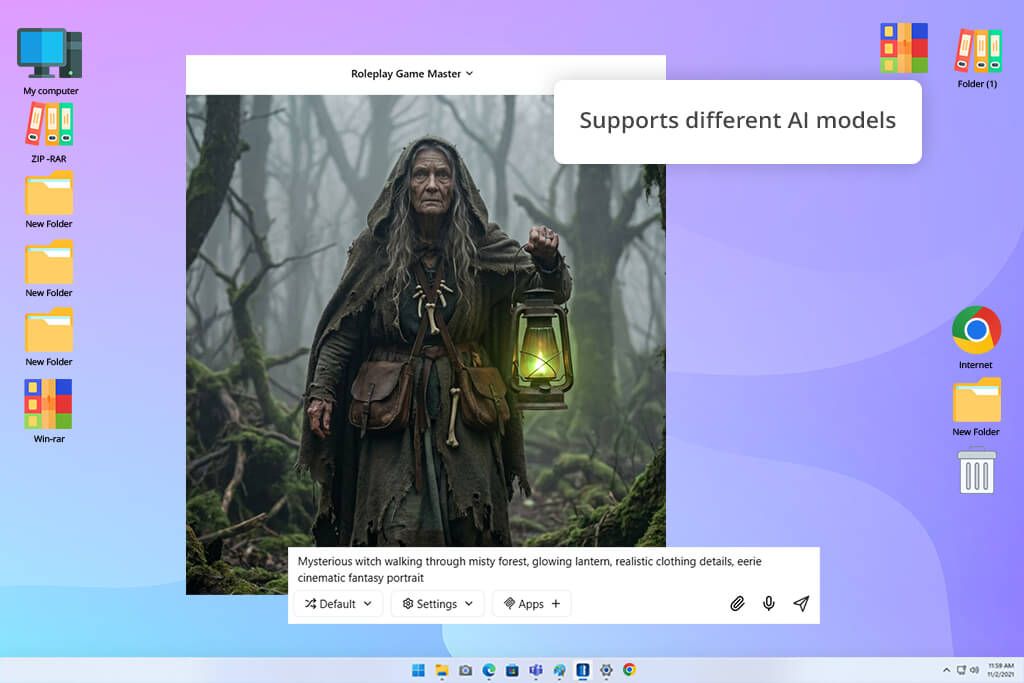This screenshot has height=683, width=1024.
Task: Open File Explorer from the taskbar
Action: (x=442, y=670)
